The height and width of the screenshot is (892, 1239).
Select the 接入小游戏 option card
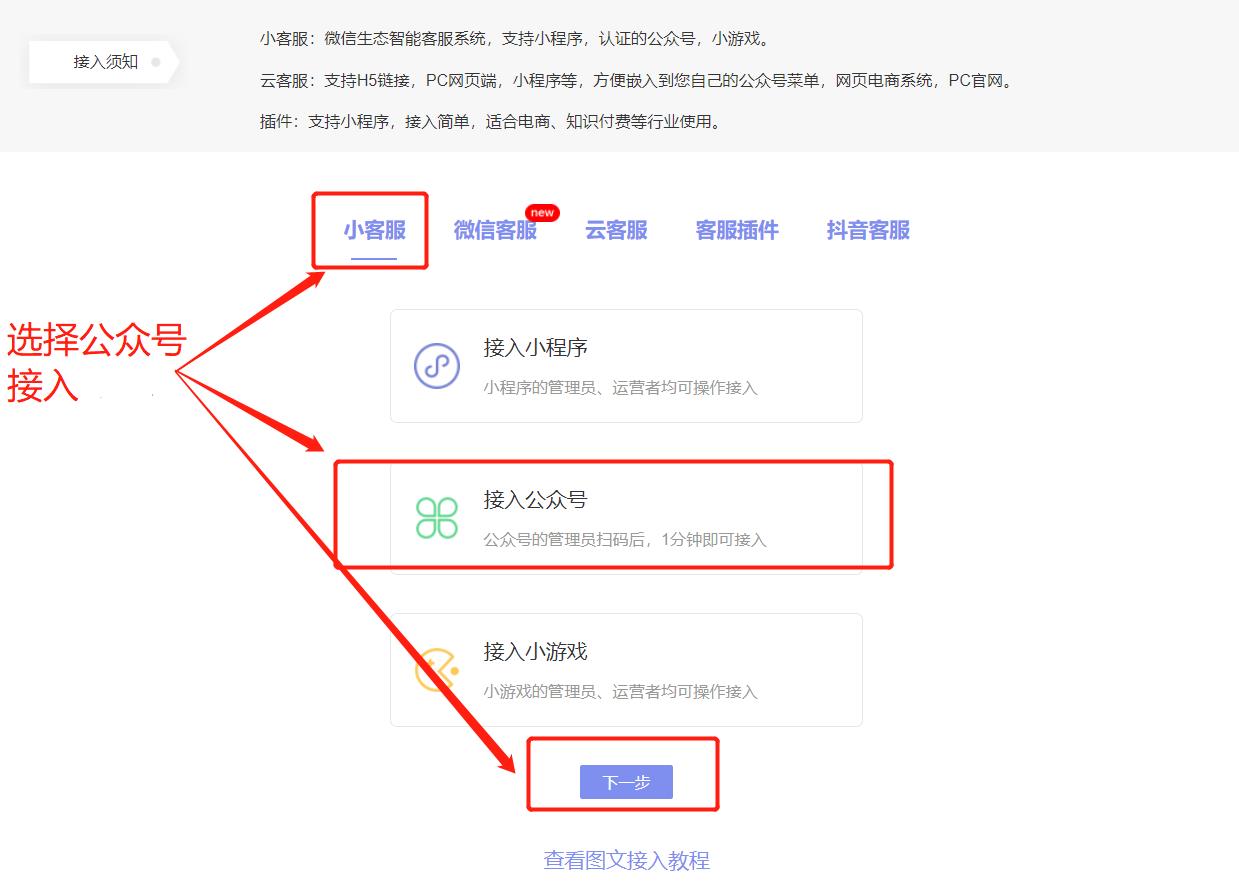625,667
